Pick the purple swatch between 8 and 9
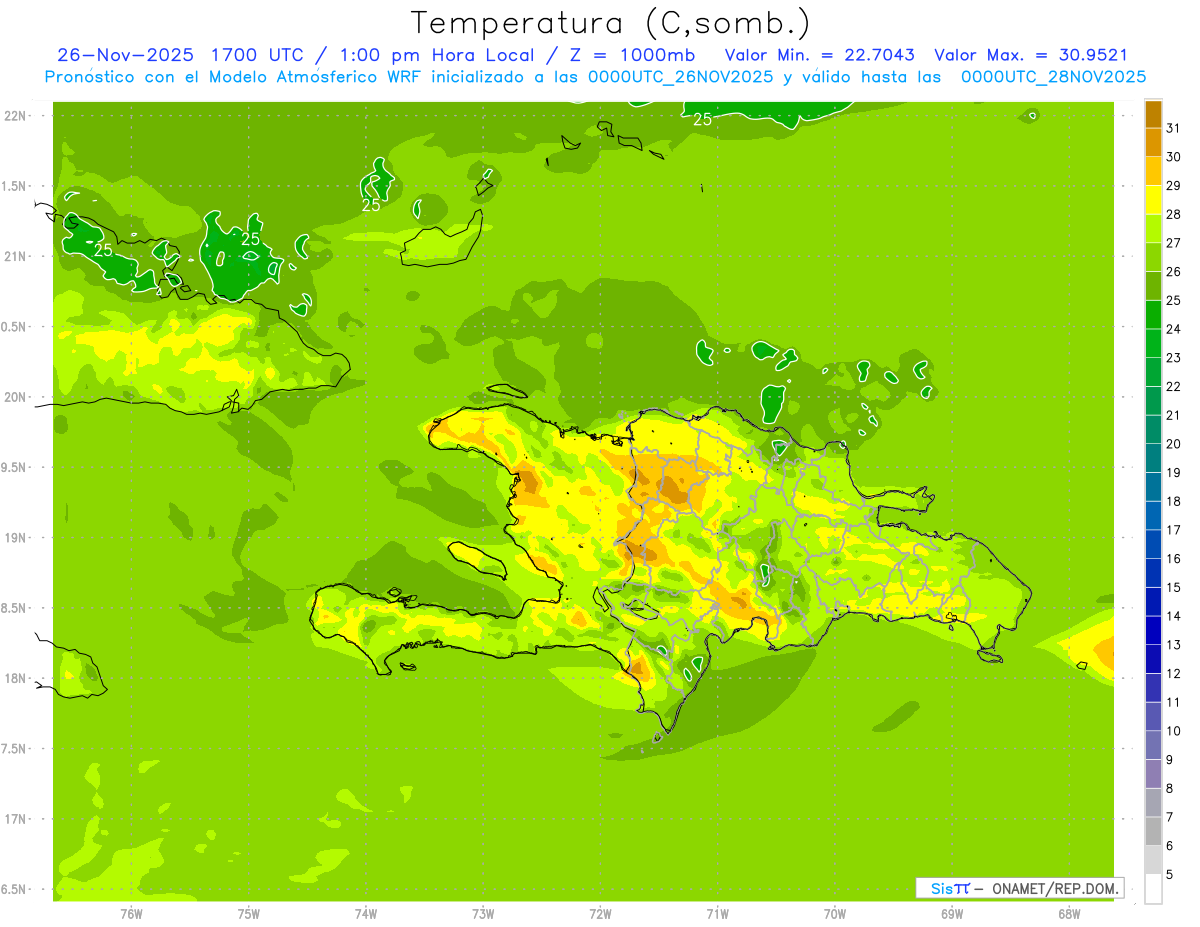This screenshot has width=1200, height=927. (x=1153, y=774)
